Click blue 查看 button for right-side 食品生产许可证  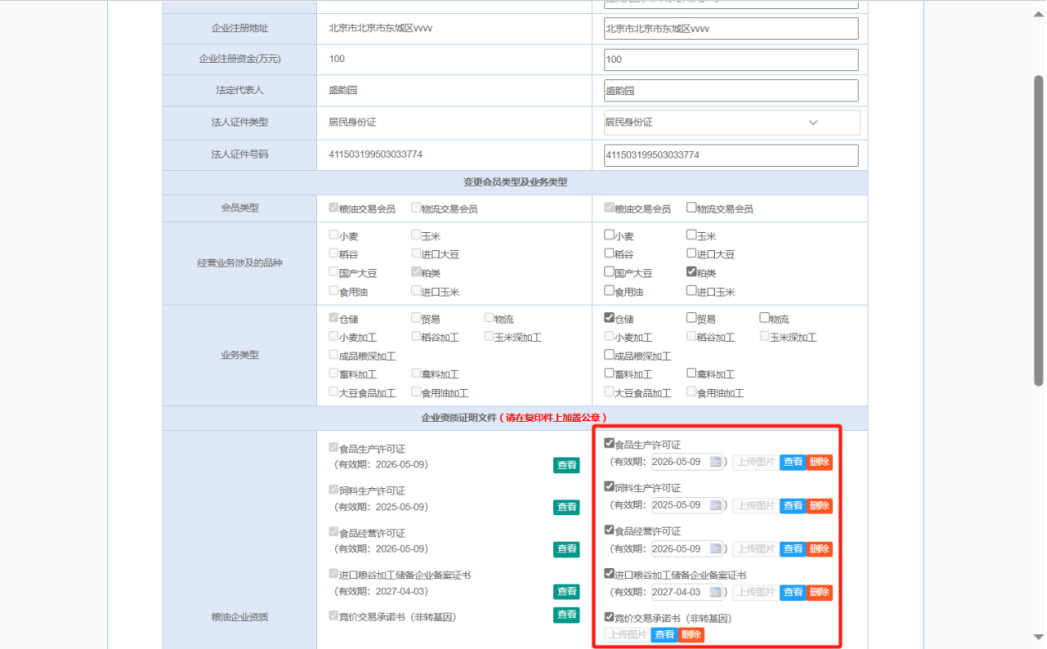(793, 462)
